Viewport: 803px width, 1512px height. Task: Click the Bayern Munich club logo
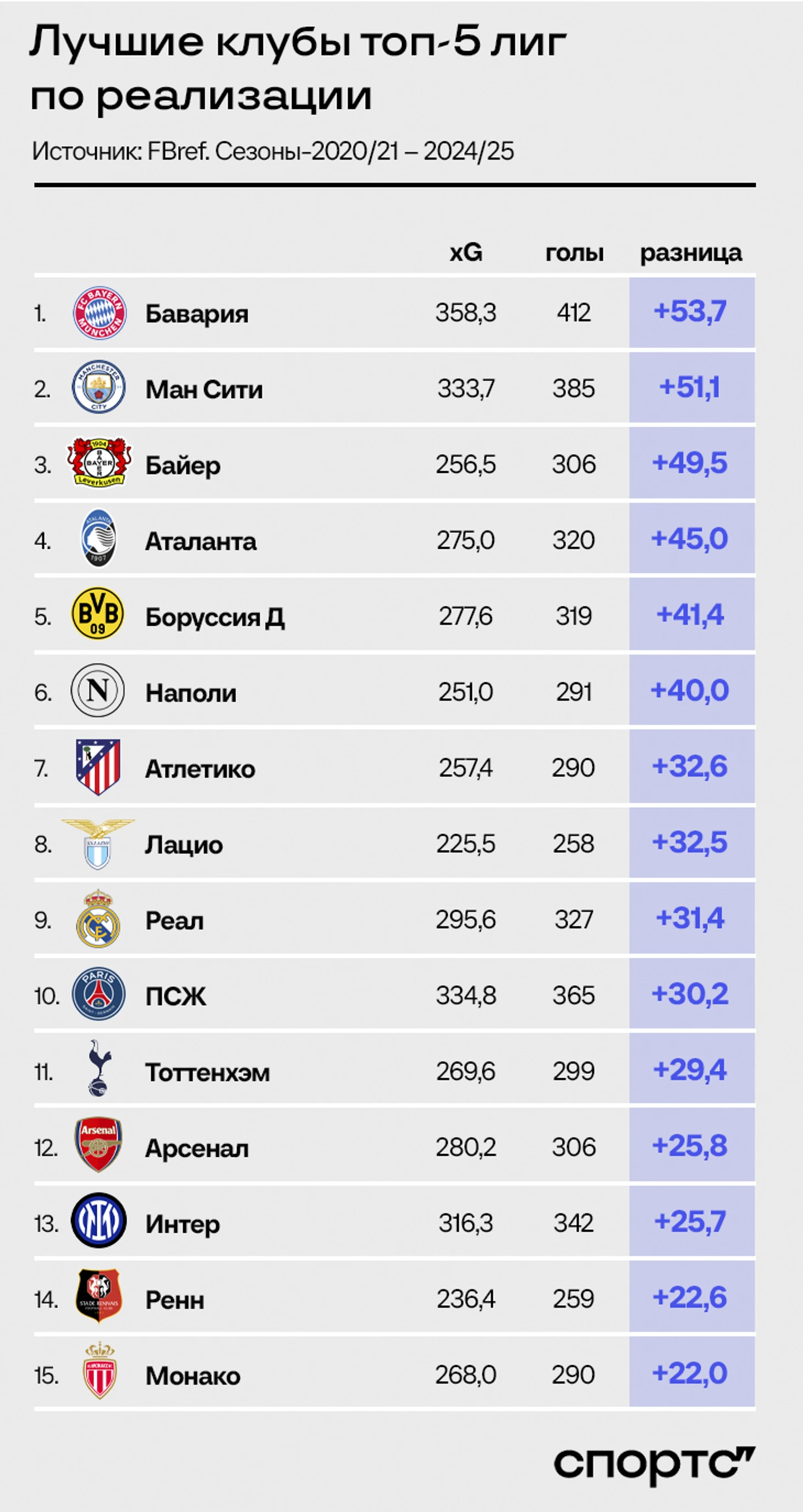click(x=99, y=313)
